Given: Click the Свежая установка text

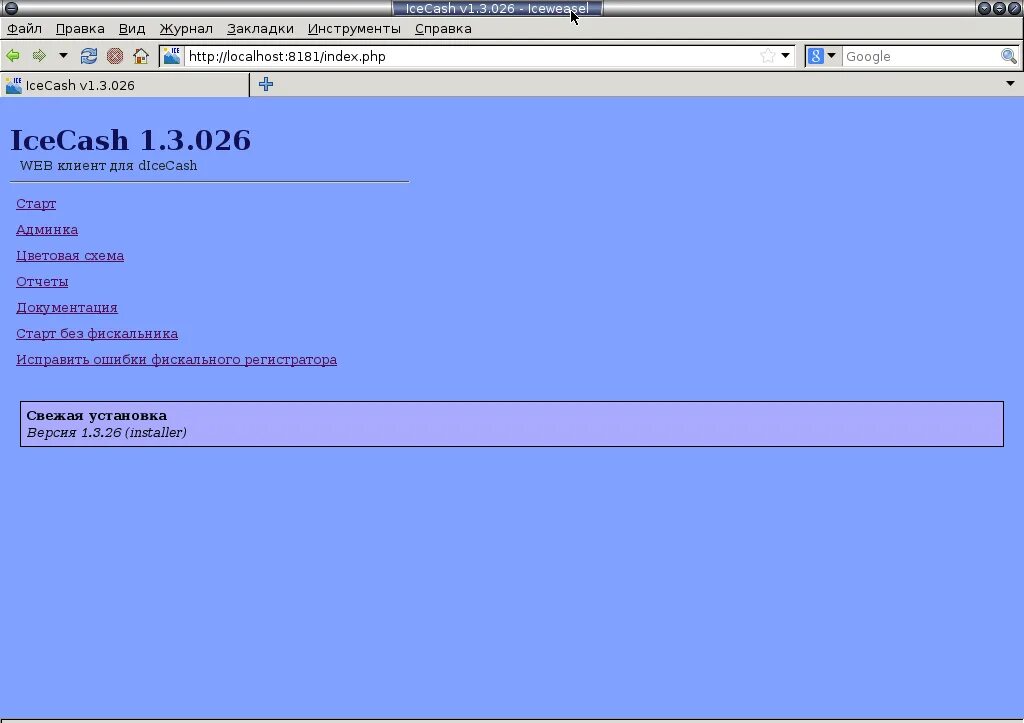Looking at the screenshot, I should tap(97, 415).
